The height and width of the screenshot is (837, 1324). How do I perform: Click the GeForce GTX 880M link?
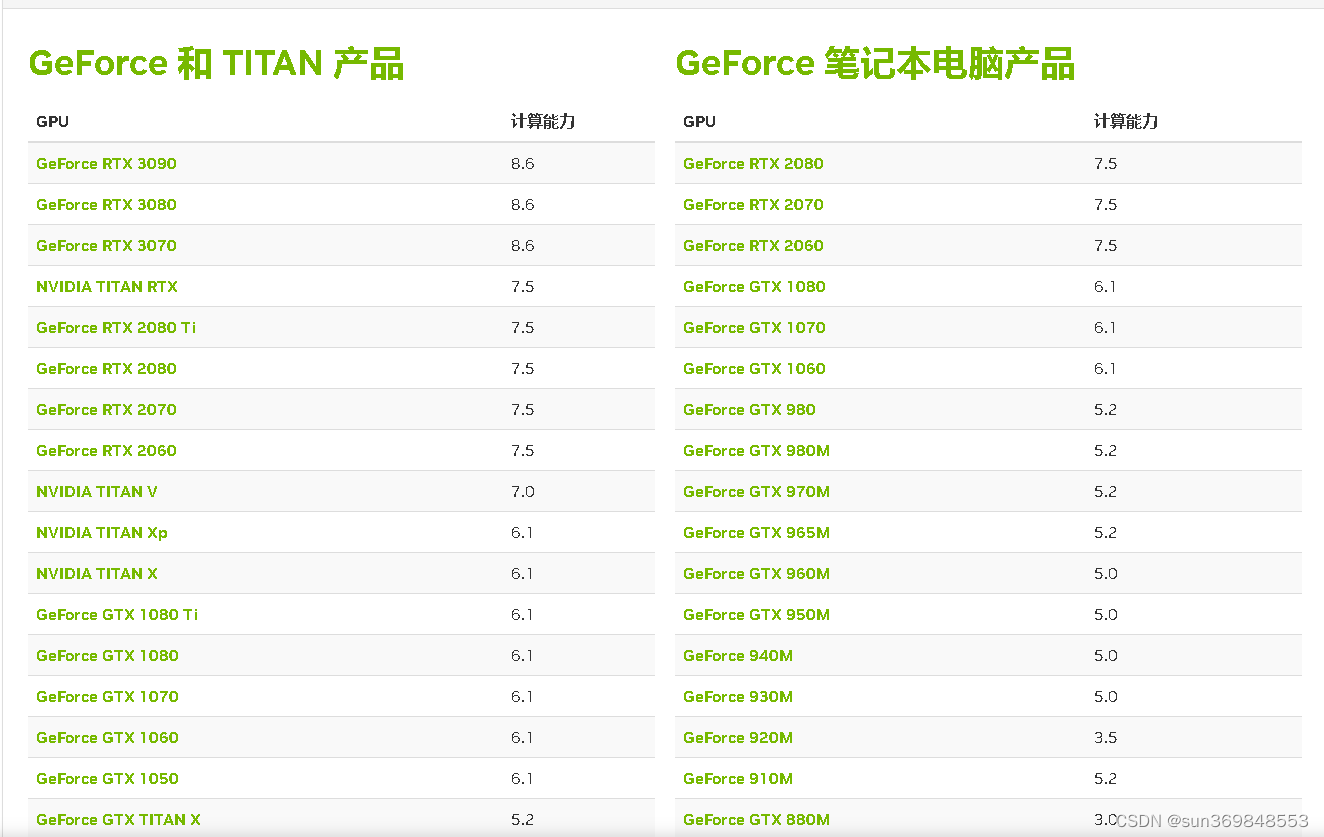(x=756, y=819)
